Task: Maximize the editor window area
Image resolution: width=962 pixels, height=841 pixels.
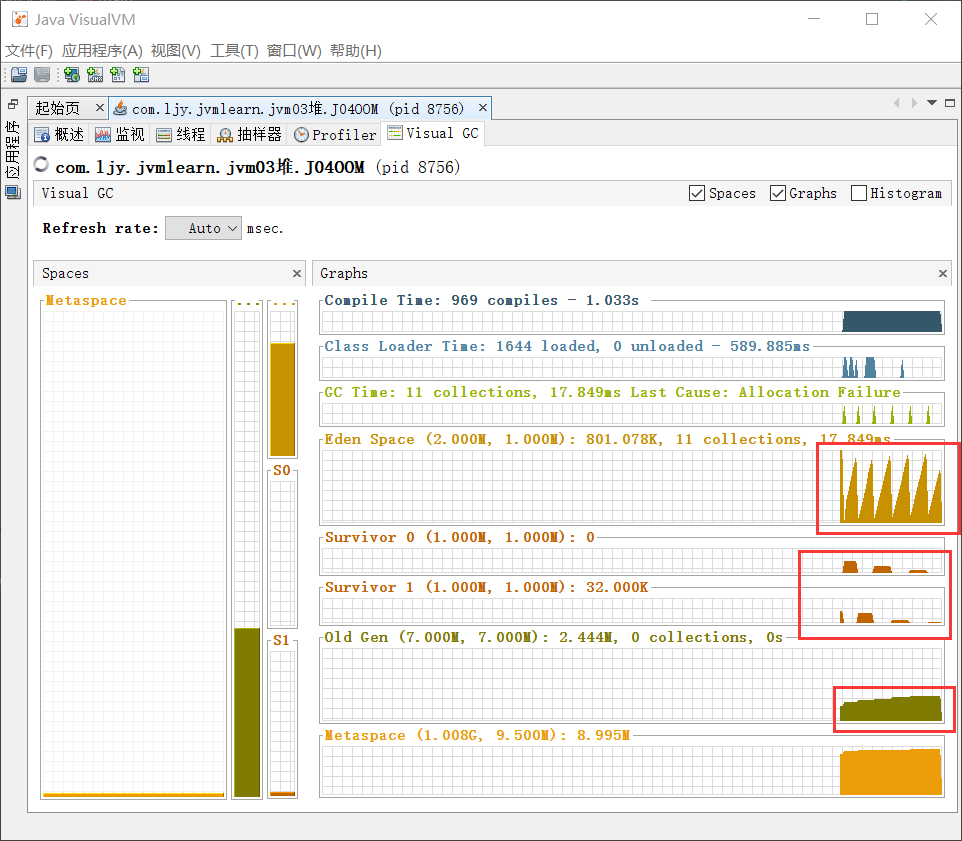Action: pyautogui.click(x=950, y=103)
